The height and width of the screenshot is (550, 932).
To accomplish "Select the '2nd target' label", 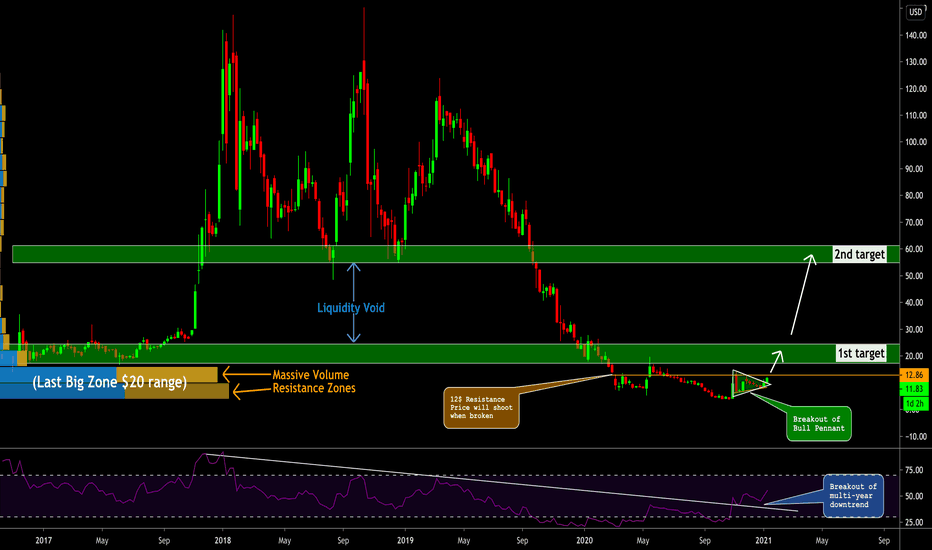I will pyautogui.click(x=859, y=254).
